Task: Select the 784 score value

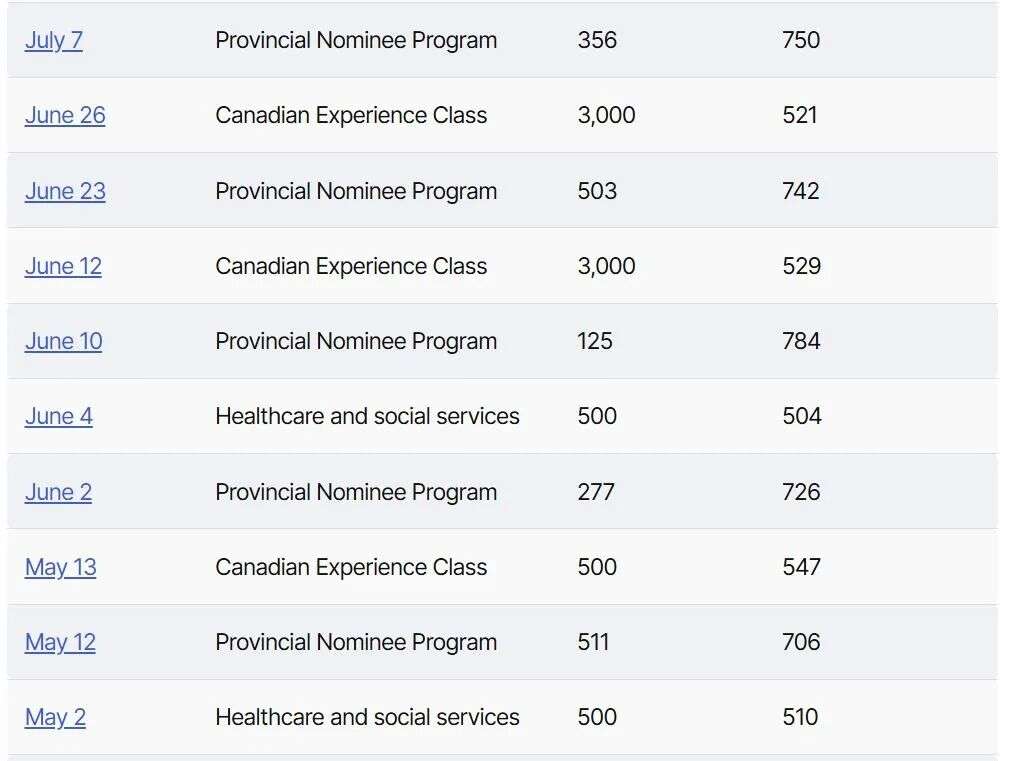Action: [x=801, y=341]
